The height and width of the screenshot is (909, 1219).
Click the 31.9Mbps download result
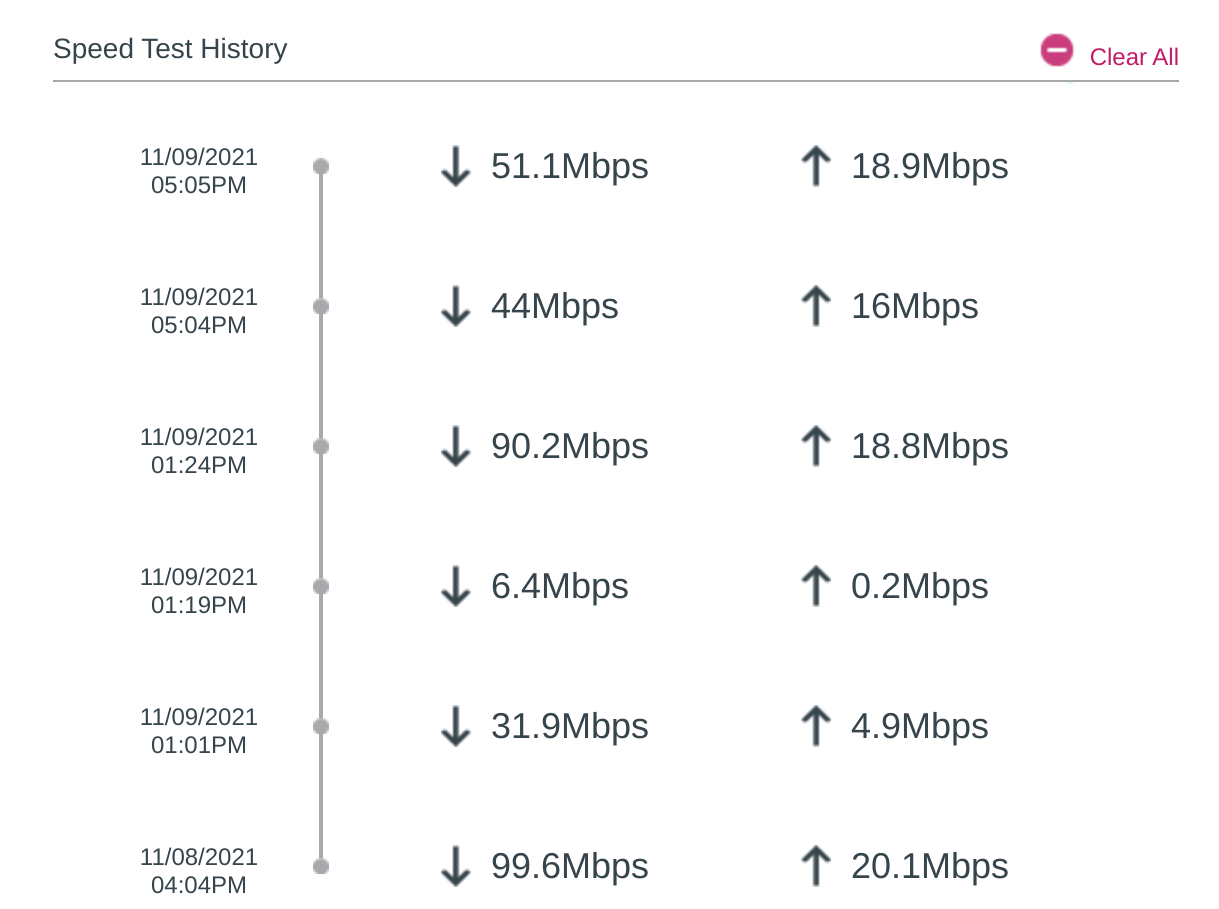[569, 726]
